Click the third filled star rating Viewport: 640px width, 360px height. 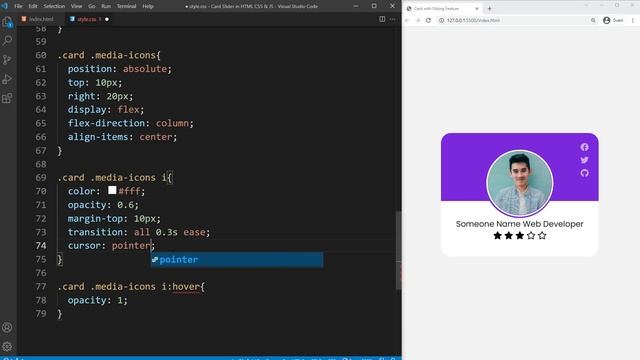pos(520,236)
